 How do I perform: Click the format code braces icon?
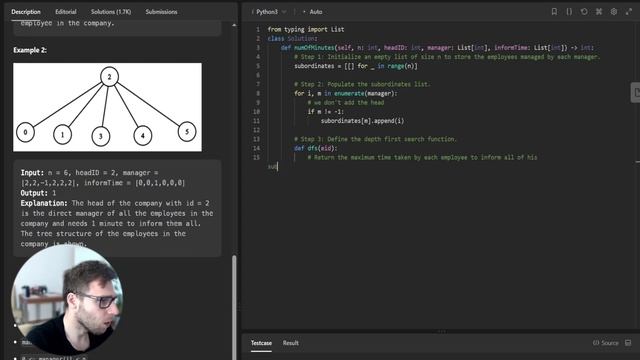569,12
